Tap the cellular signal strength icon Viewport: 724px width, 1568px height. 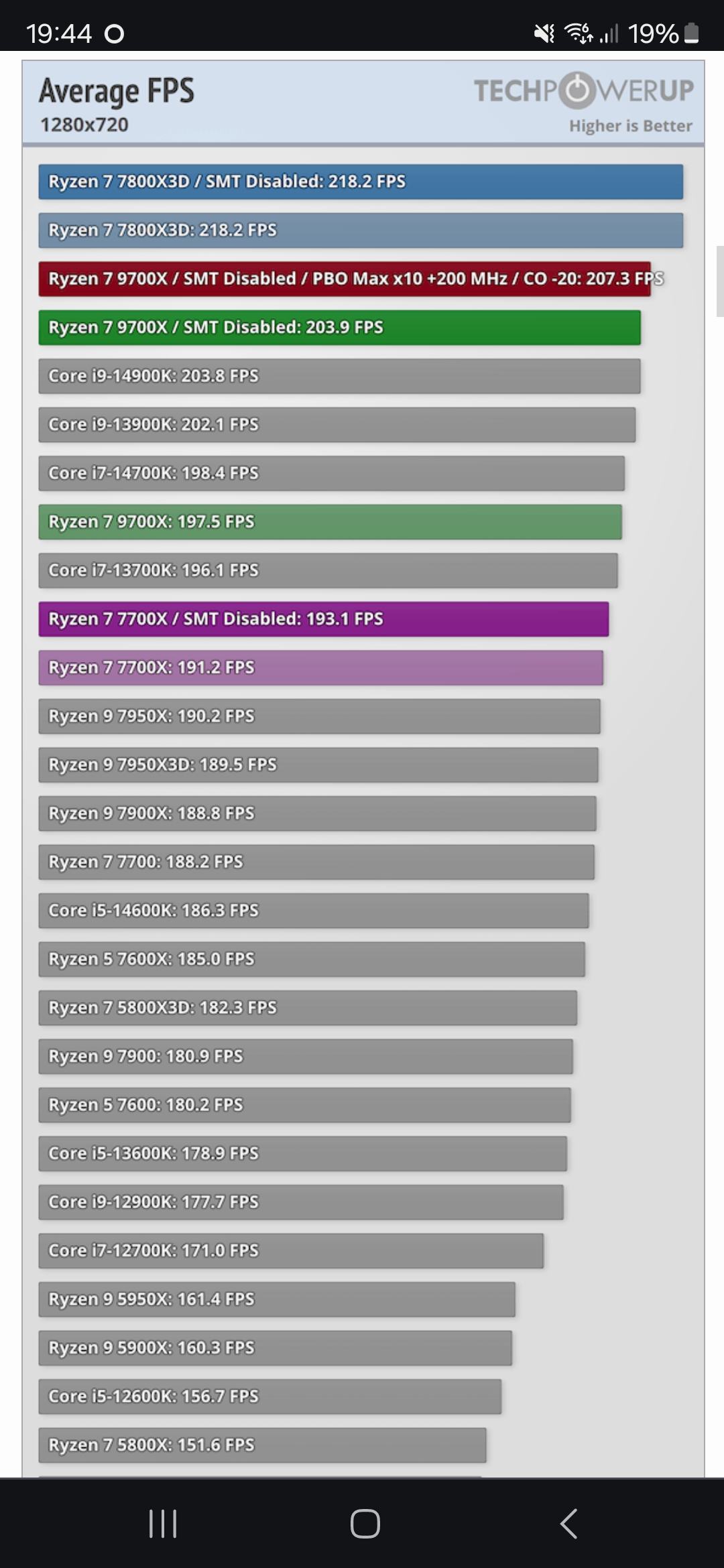609,33
